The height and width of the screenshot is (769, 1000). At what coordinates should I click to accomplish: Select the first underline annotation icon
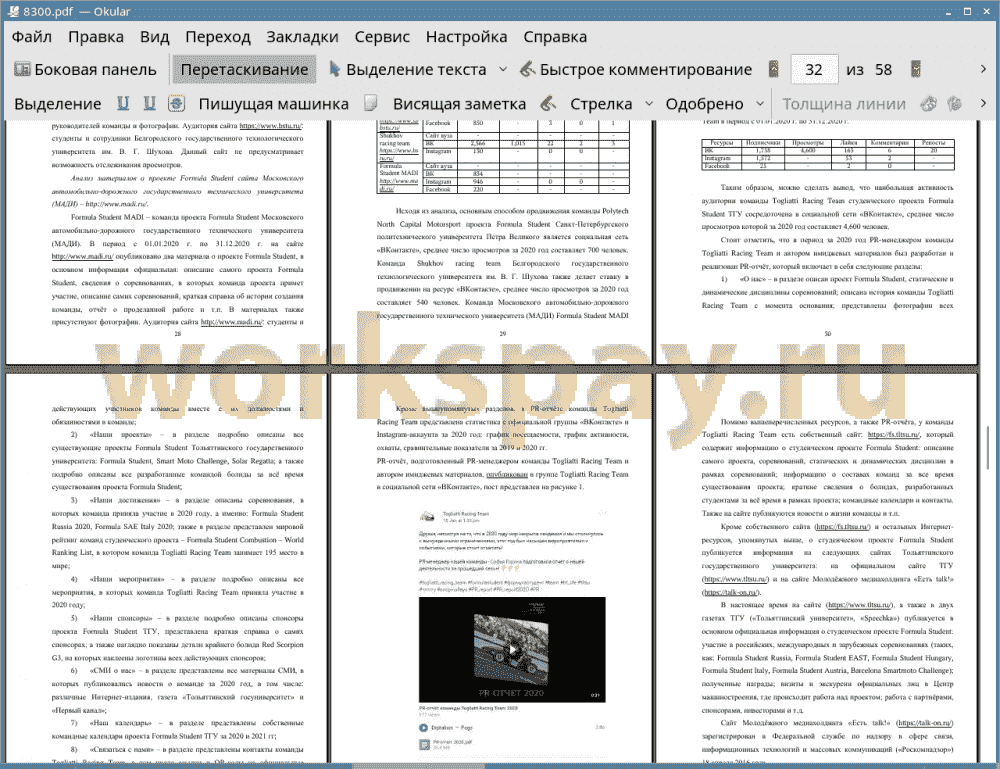pos(123,103)
